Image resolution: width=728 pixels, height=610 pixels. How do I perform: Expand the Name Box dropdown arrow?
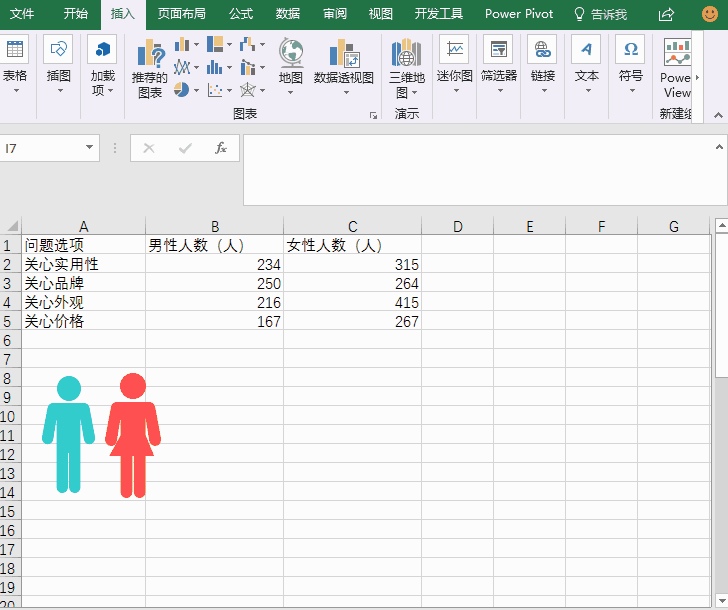(x=89, y=148)
